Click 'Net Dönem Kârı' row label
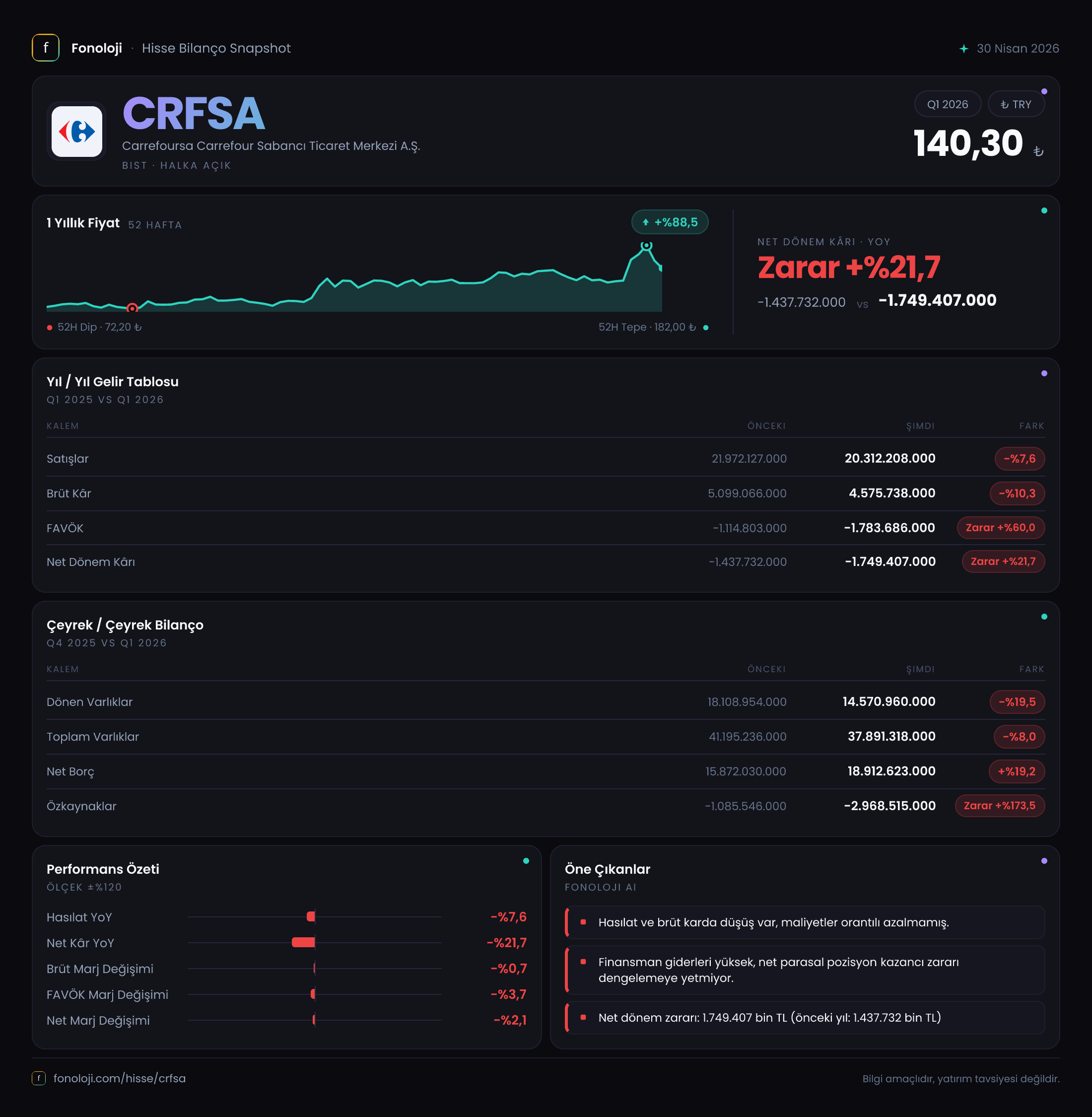 pyautogui.click(x=91, y=561)
